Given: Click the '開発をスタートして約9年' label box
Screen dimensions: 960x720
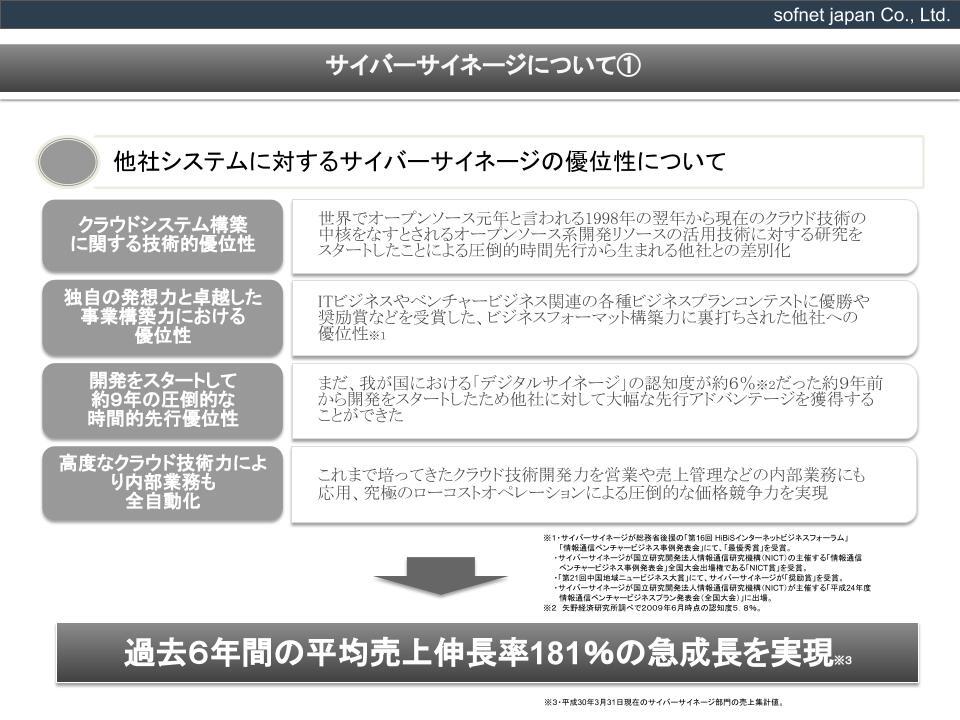Looking at the screenshot, I should coord(162,399).
